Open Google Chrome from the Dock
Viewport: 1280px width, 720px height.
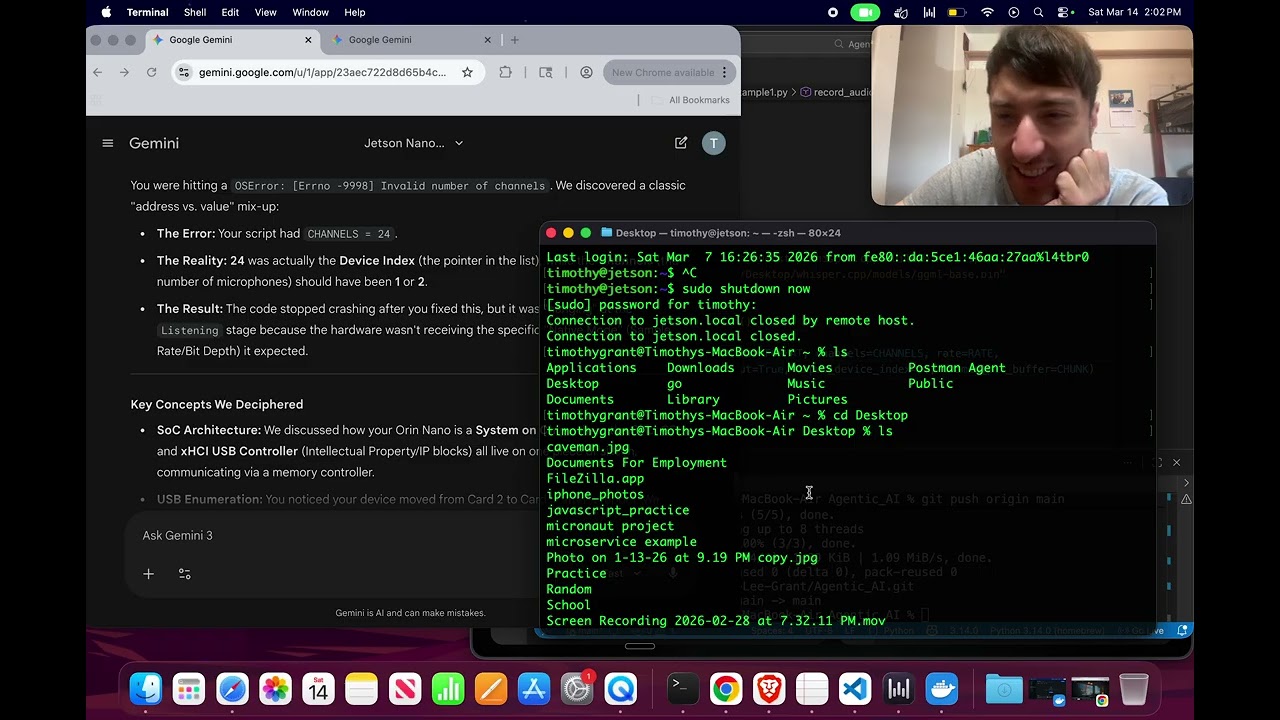pos(726,689)
